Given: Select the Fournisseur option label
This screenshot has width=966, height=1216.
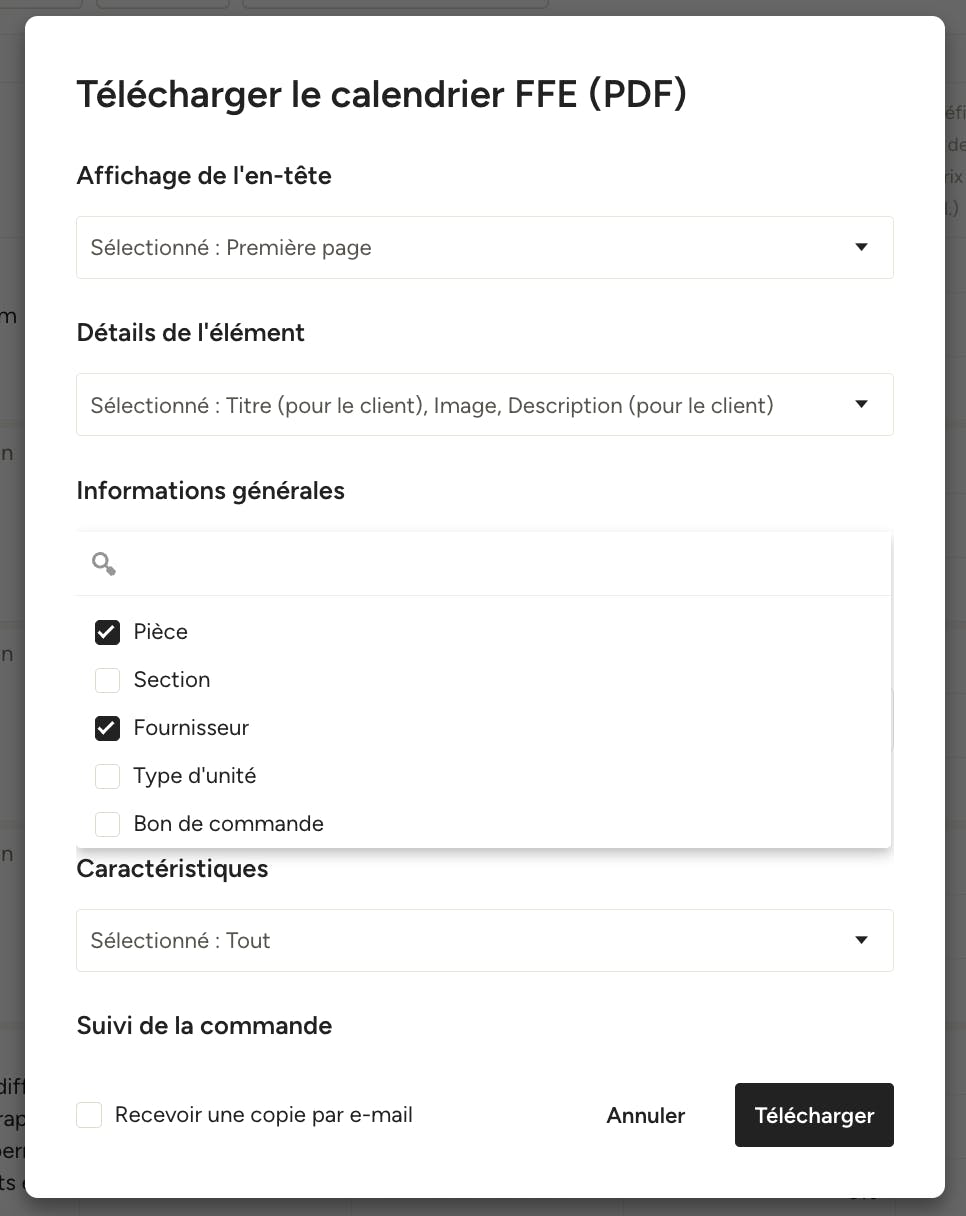Looking at the screenshot, I should pyautogui.click(x=191, y=728).
